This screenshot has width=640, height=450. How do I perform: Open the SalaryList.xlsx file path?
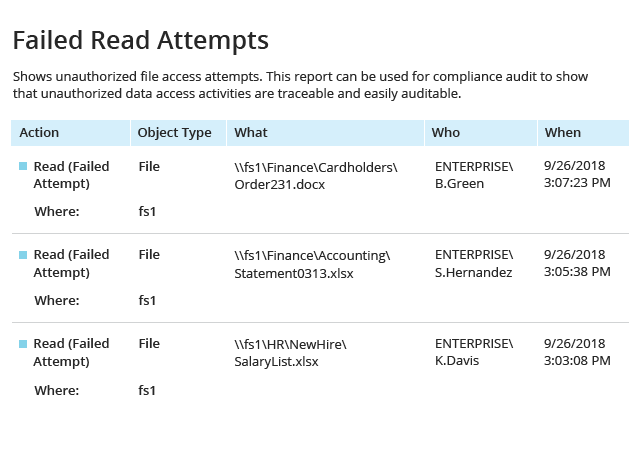point(290,353)
